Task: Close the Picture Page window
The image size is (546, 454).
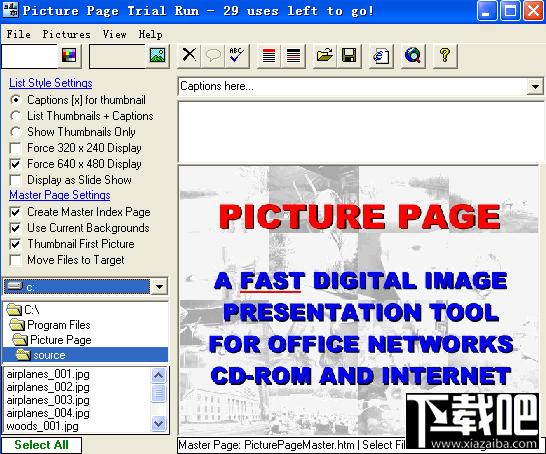Action: coord(534,11)
